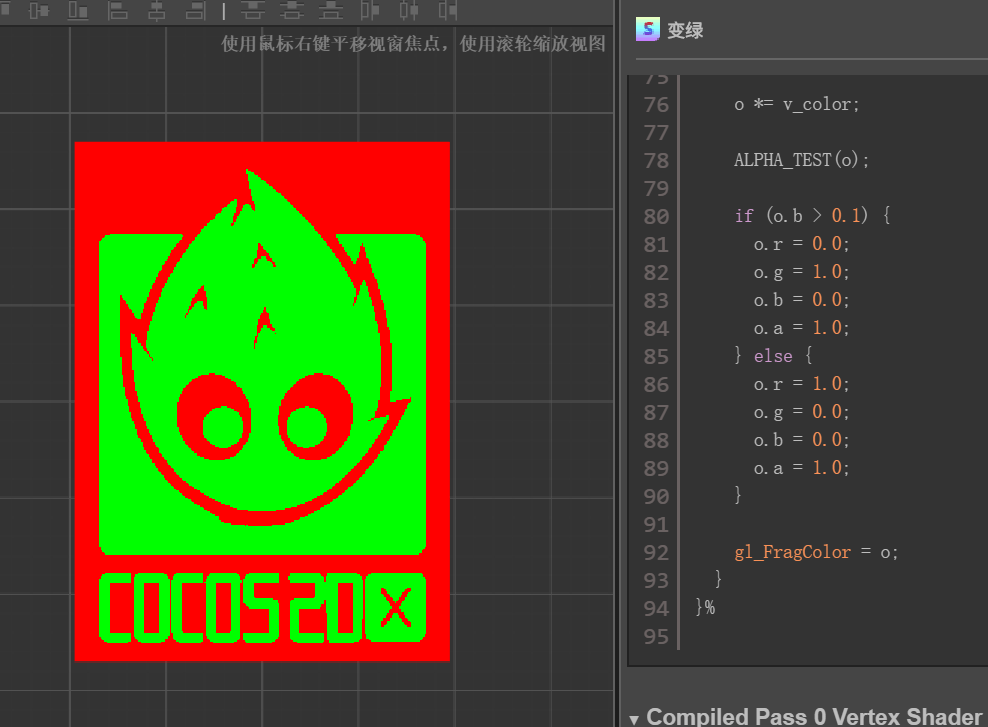Distribute selected nodes by right edges

point(447,10)
